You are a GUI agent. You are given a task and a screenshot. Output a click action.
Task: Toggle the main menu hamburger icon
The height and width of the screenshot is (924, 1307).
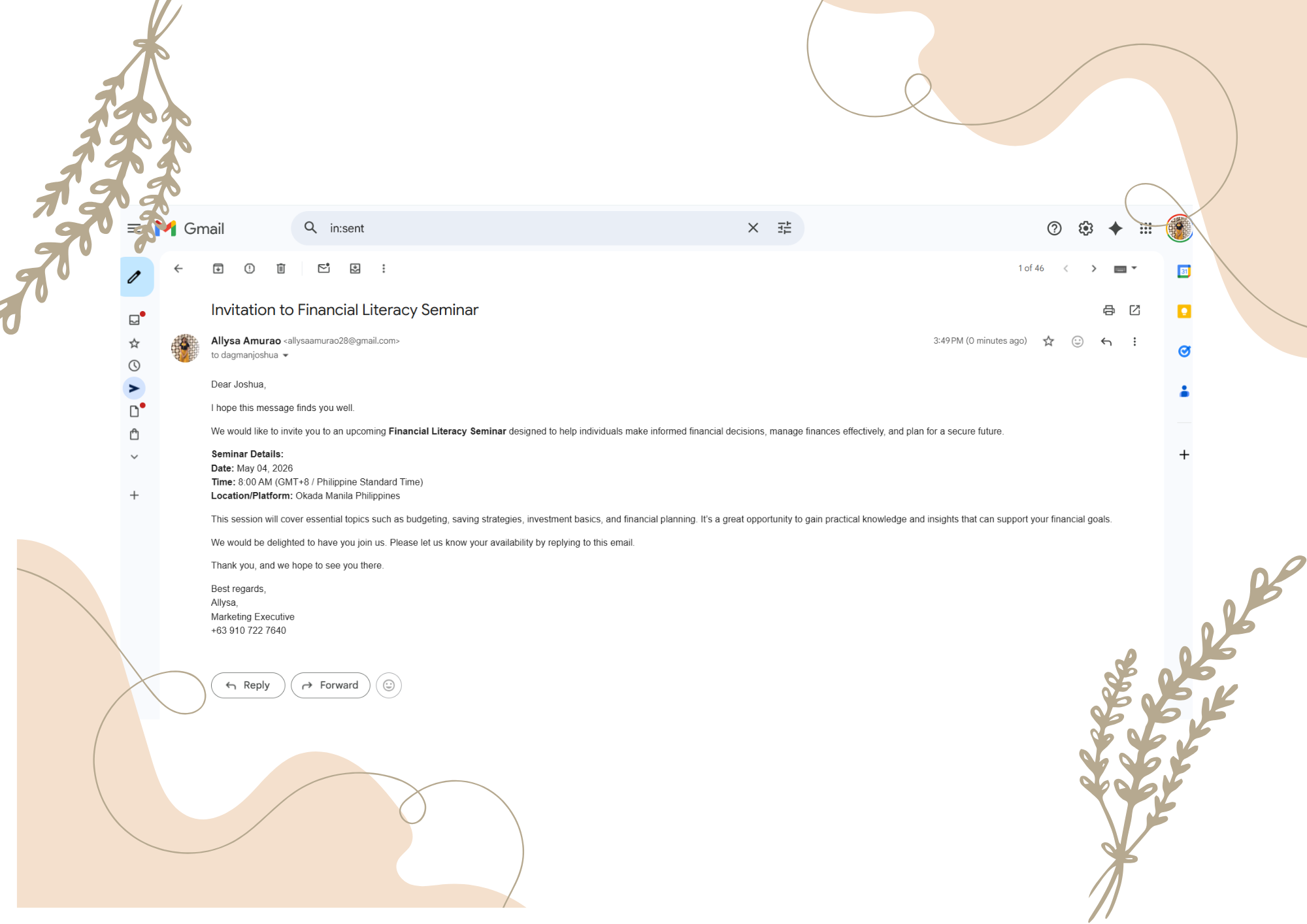point(134,228)
